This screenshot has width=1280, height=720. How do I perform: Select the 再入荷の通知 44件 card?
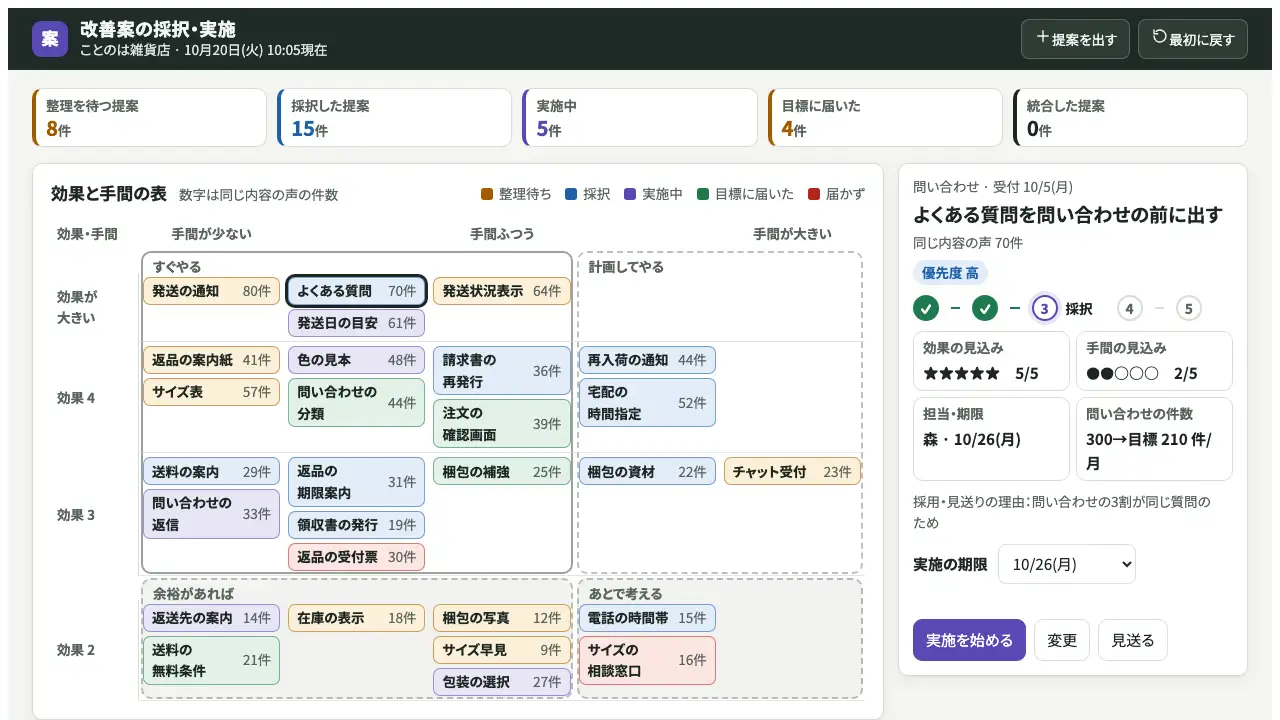pyautogui.click(x=647, y=360)
